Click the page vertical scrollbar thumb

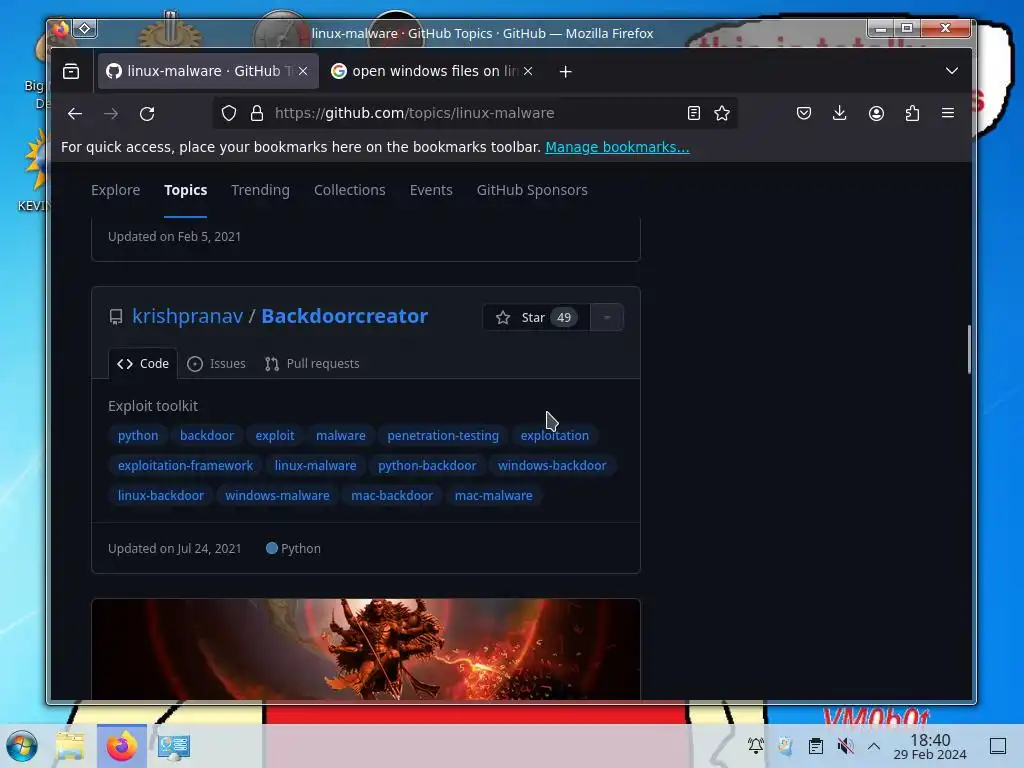pyautogui.click(x=969, y=349)
